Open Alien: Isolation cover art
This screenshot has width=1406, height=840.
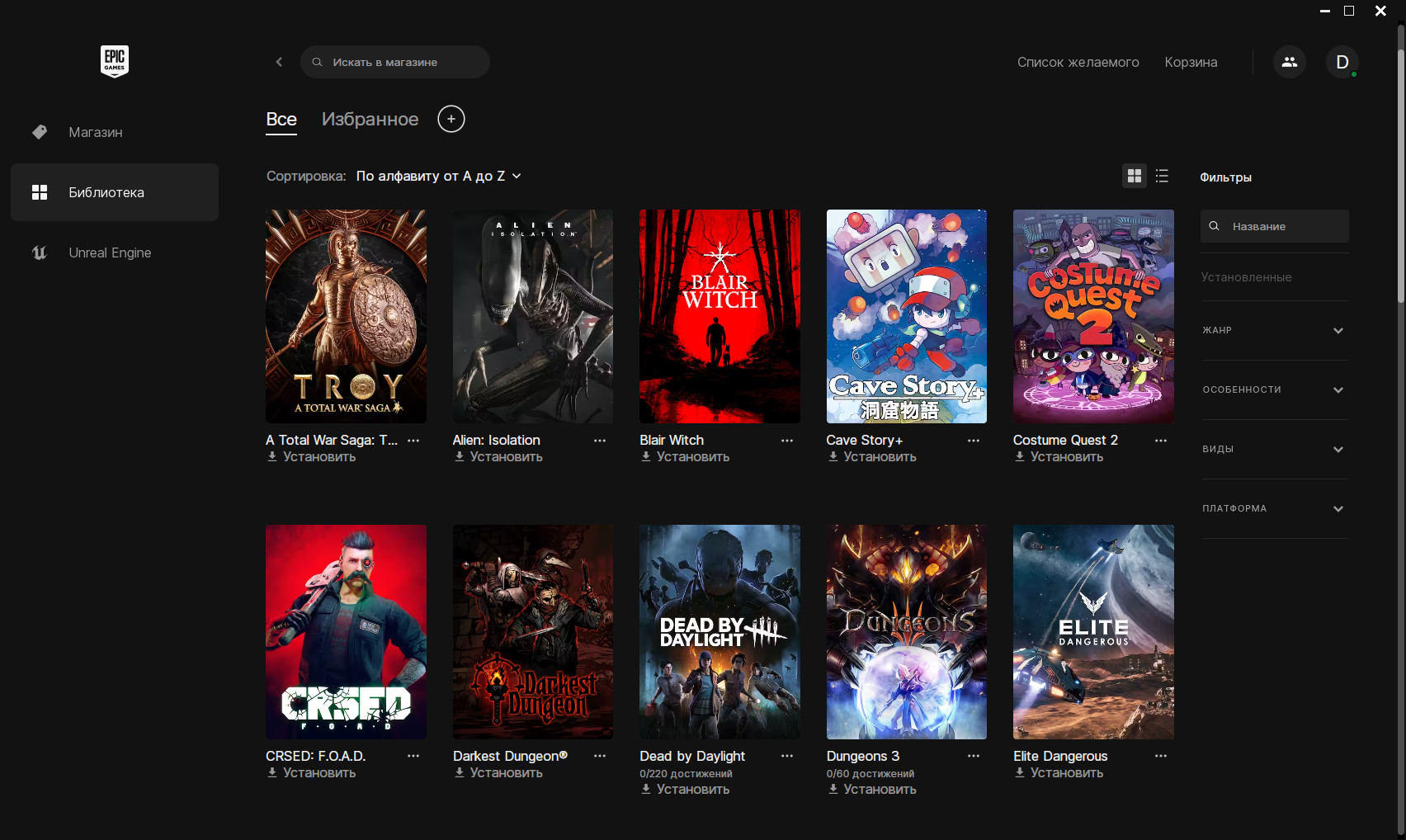(533, 316)
